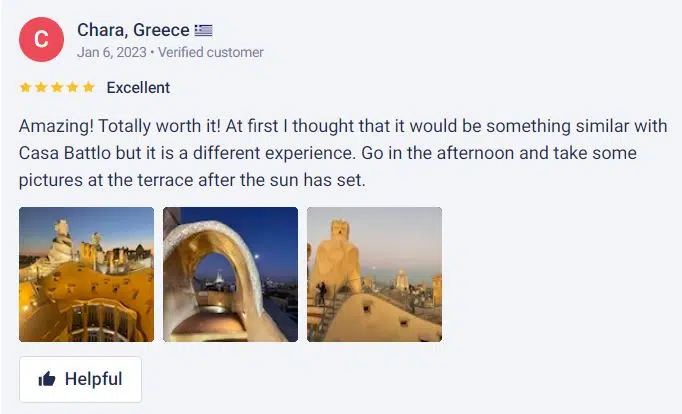682x414 pixels.
Task: Click the red C avatar circle
Action: click(x=41, y=39)
